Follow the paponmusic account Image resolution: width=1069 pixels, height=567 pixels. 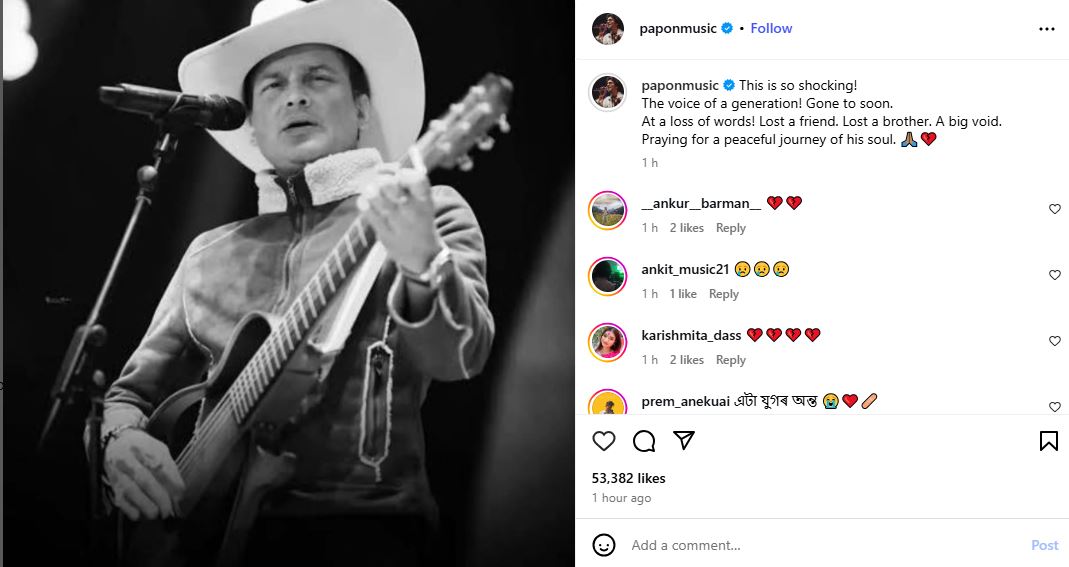(x=771, y=29)
